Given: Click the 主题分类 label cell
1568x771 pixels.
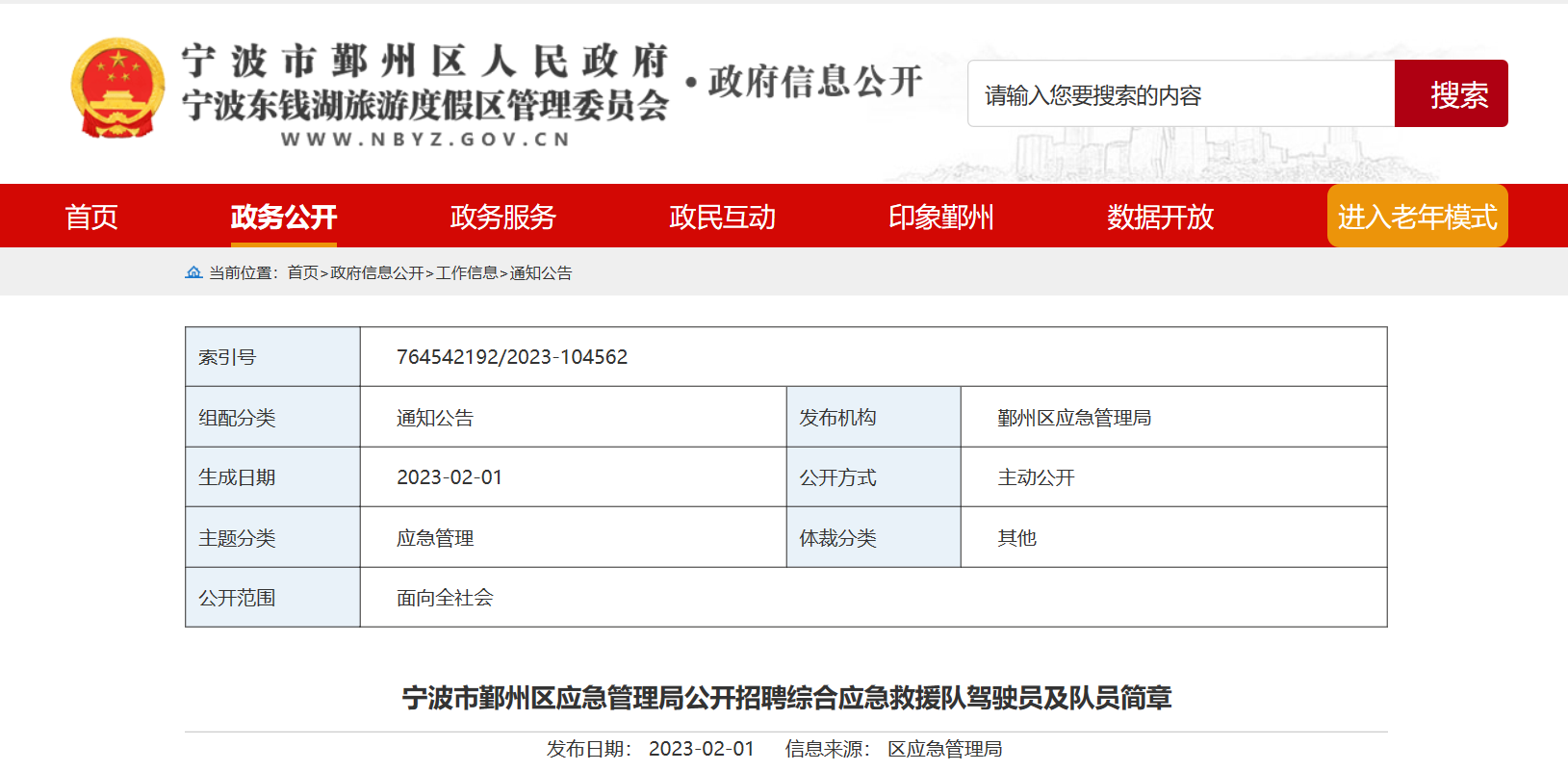Looking at the screenshot, I should pos(273,537).
